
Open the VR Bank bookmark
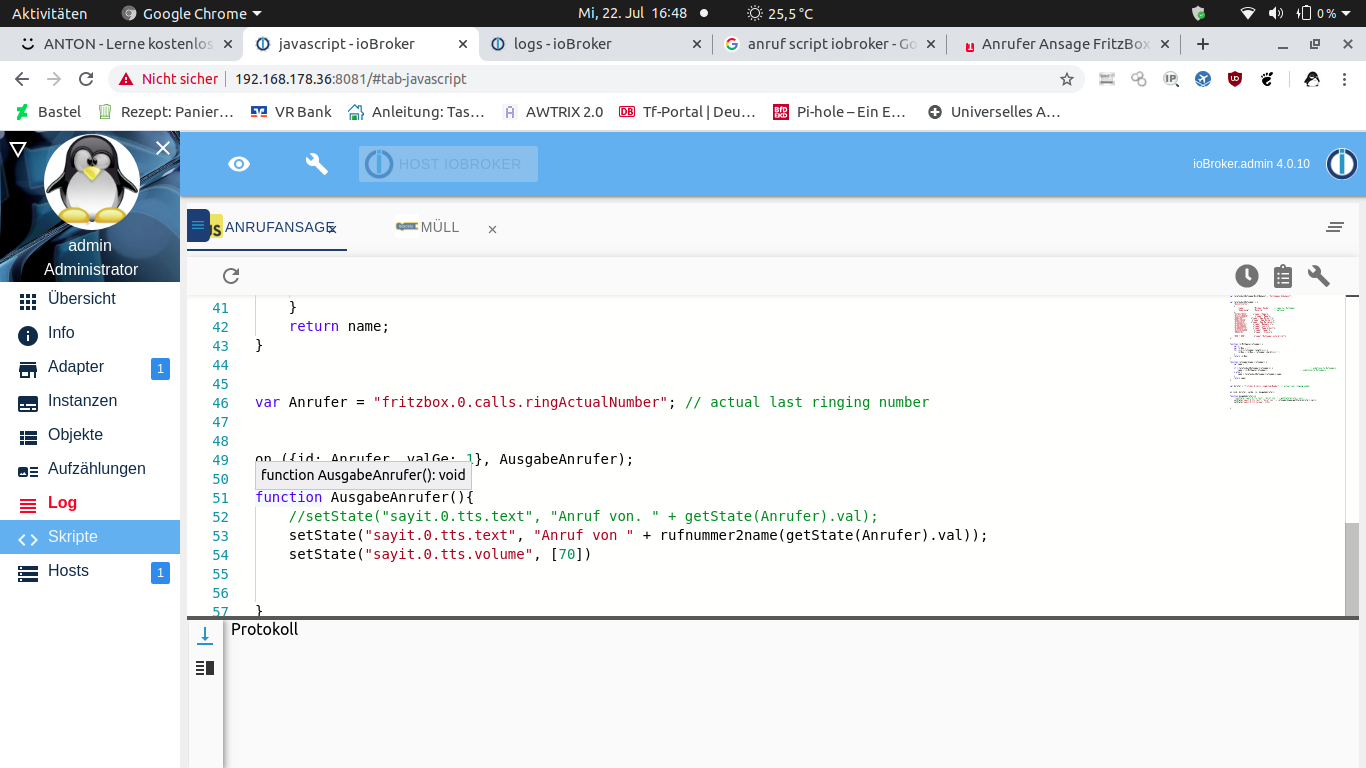pyautogui.click(x=291, y=112)
